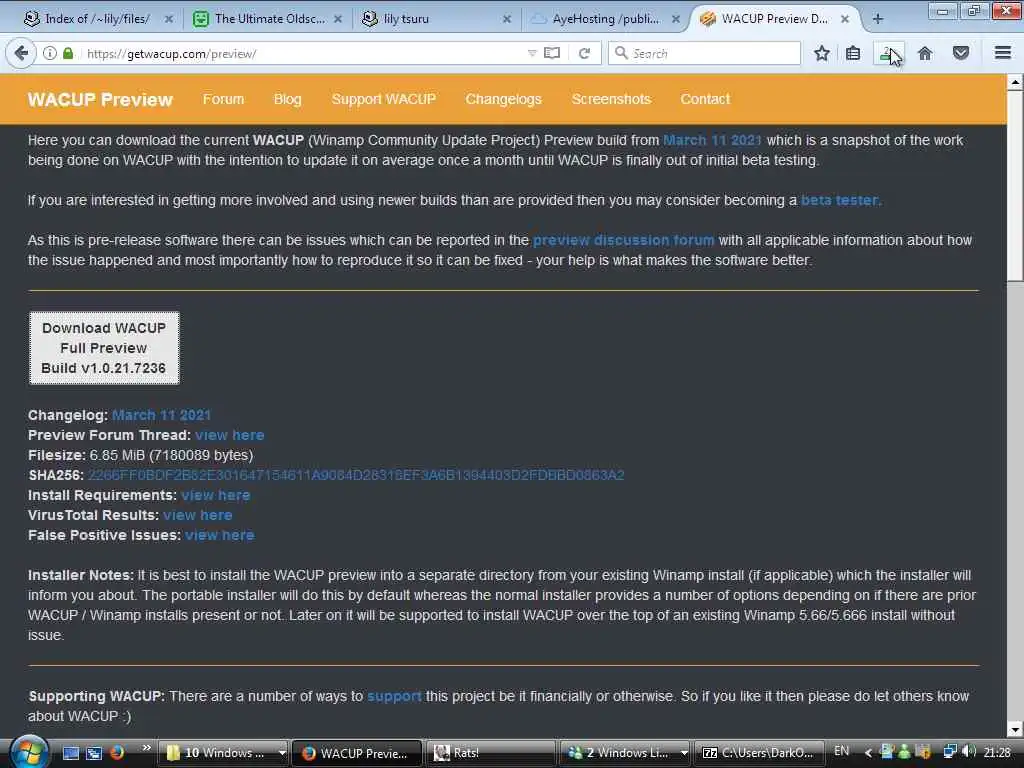Close the 'The Ultimate Oldsc...' tab
The height and width of the screenshot is (768, 1024).
[x=338, y=19]
